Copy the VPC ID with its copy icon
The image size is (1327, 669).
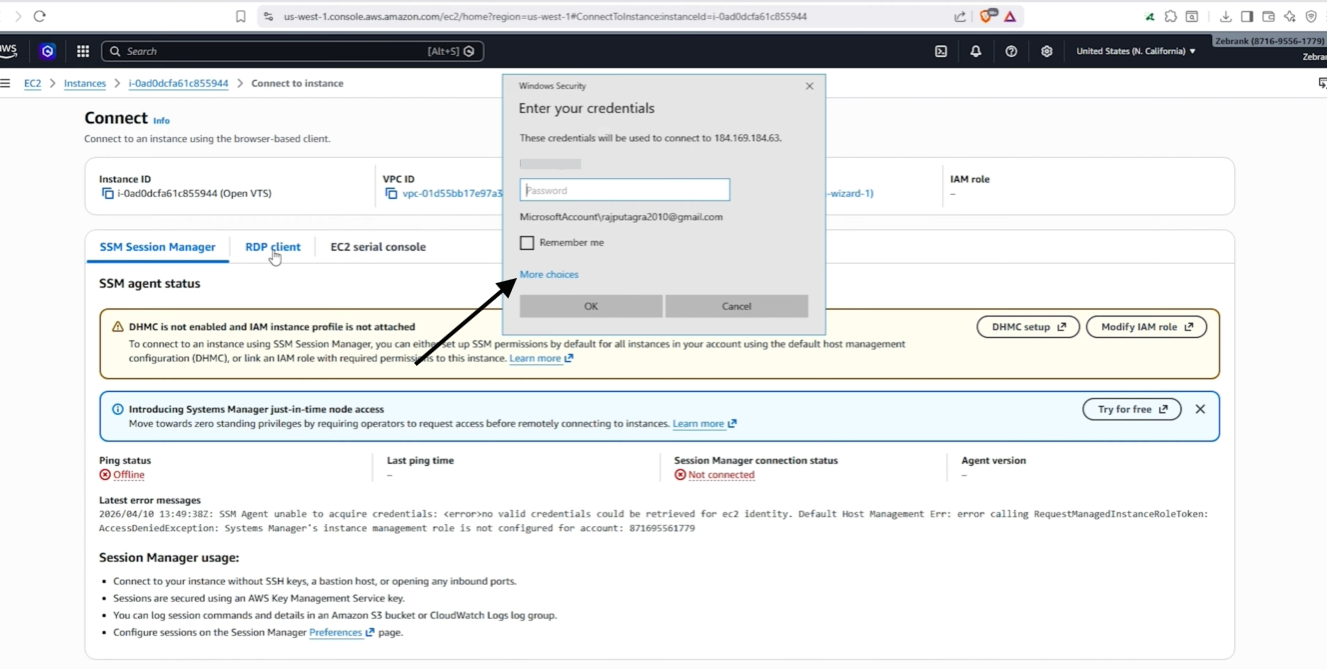click(391, 194)
